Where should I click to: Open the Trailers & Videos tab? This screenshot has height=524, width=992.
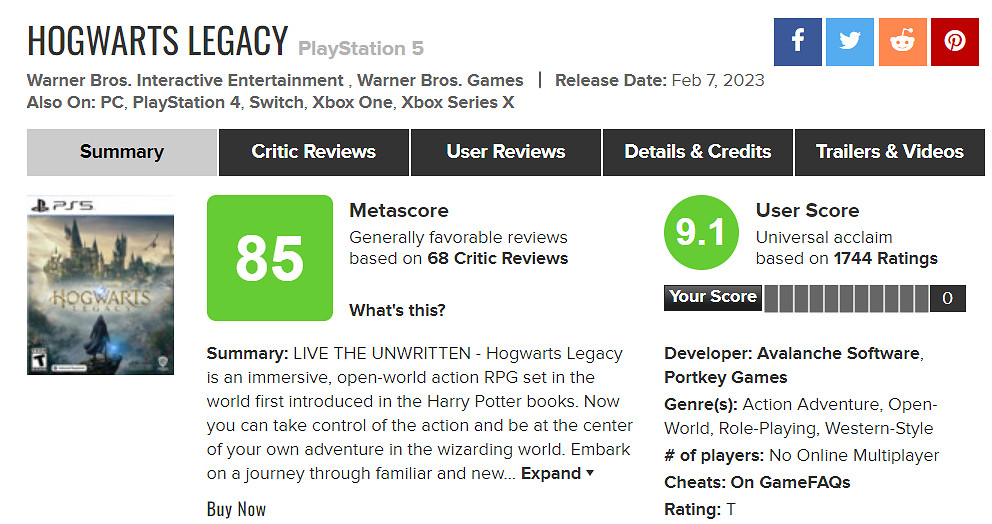889,152
